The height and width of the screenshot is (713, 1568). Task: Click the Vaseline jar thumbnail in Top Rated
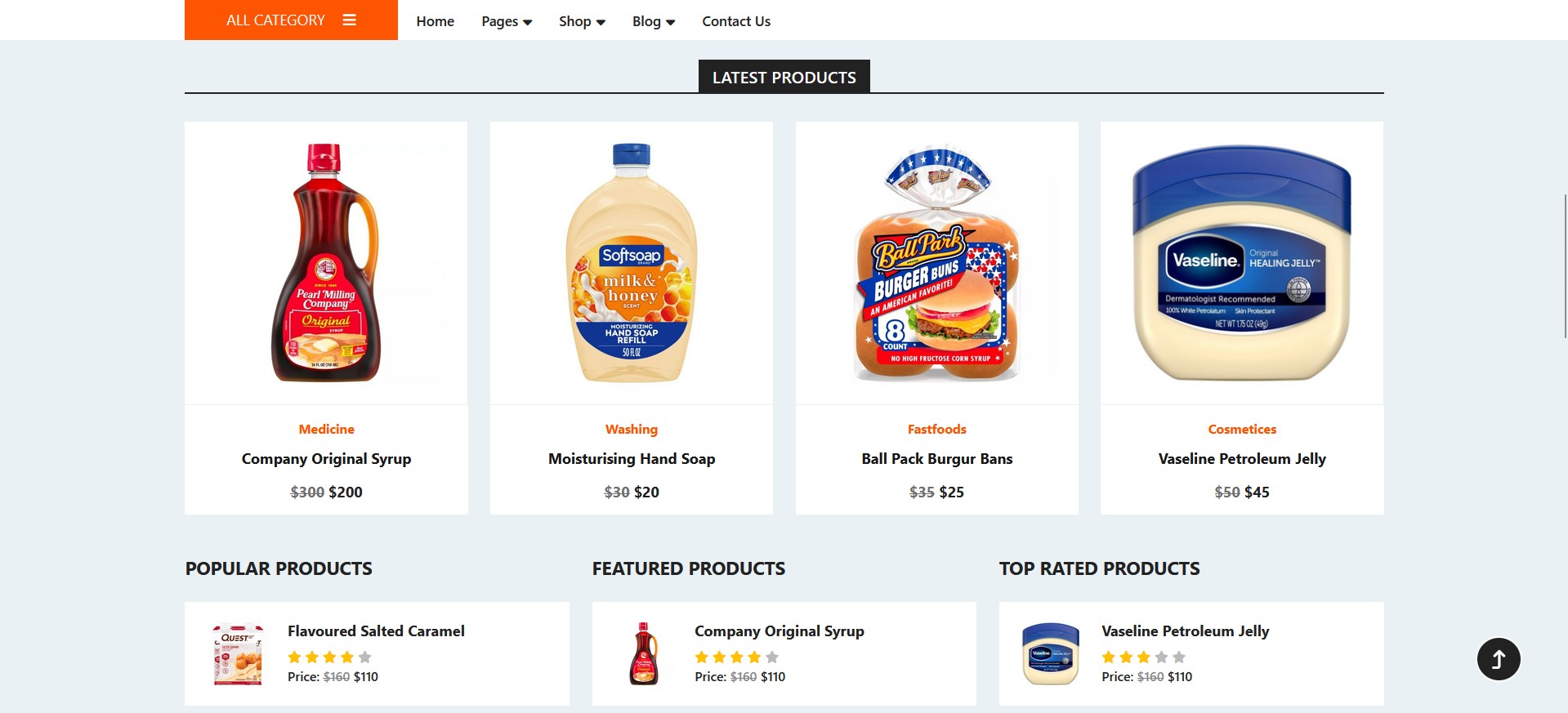1051,653
